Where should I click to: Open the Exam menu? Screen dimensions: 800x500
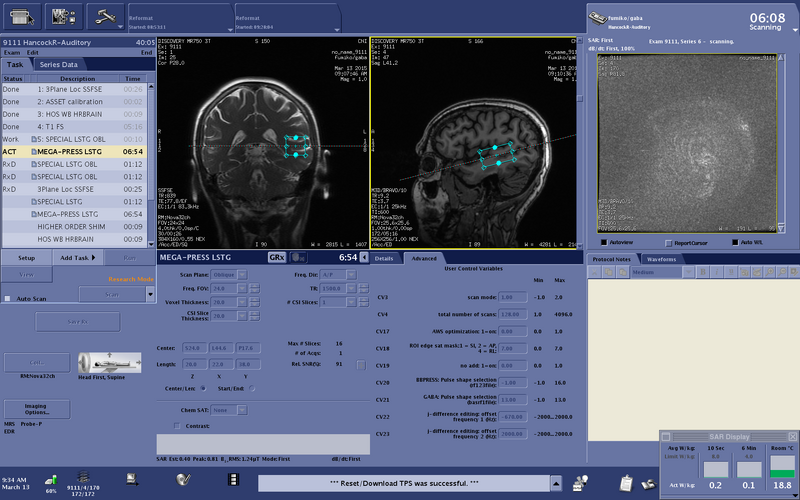tap(12, 53)
